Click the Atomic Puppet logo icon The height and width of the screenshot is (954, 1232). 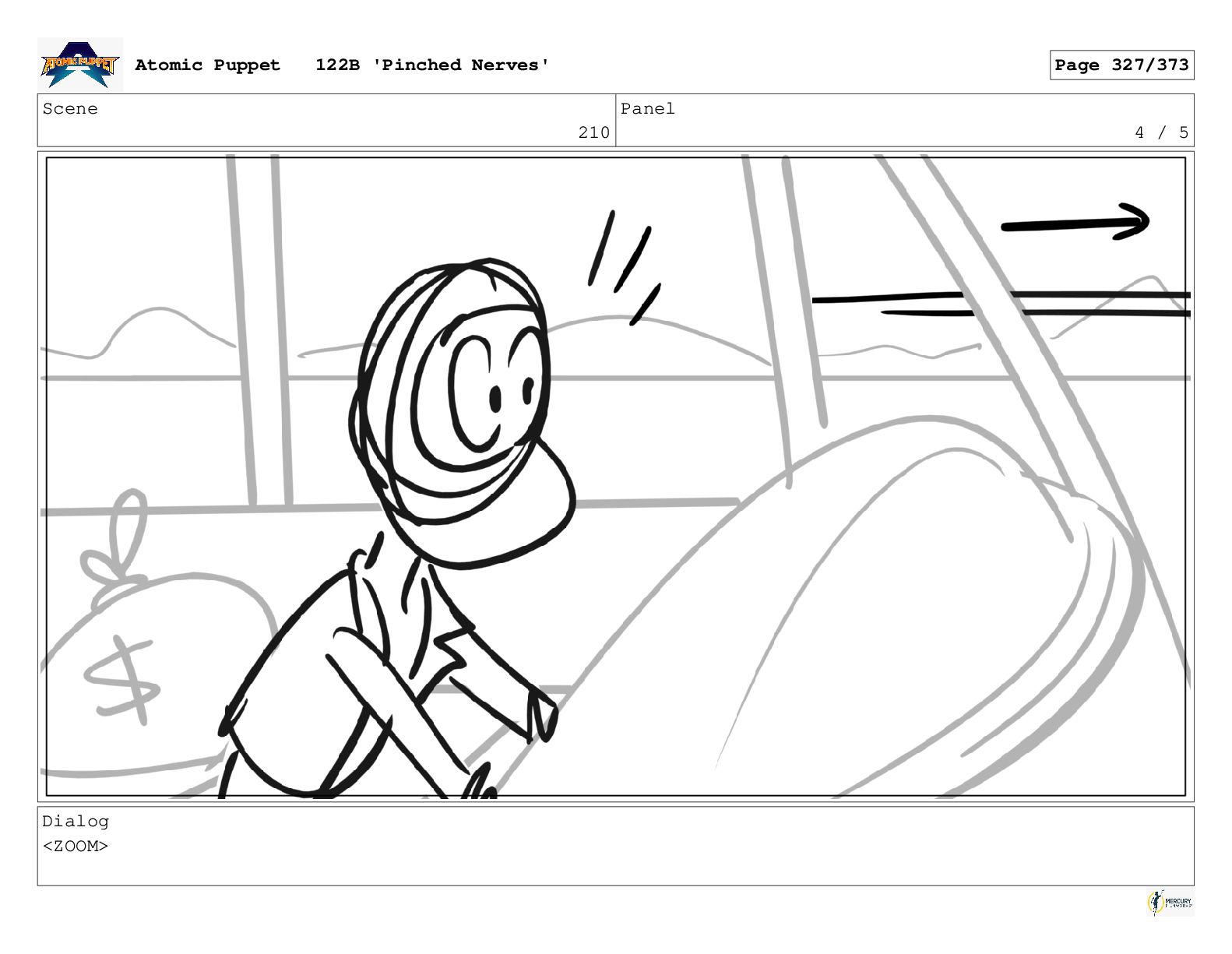80,65
